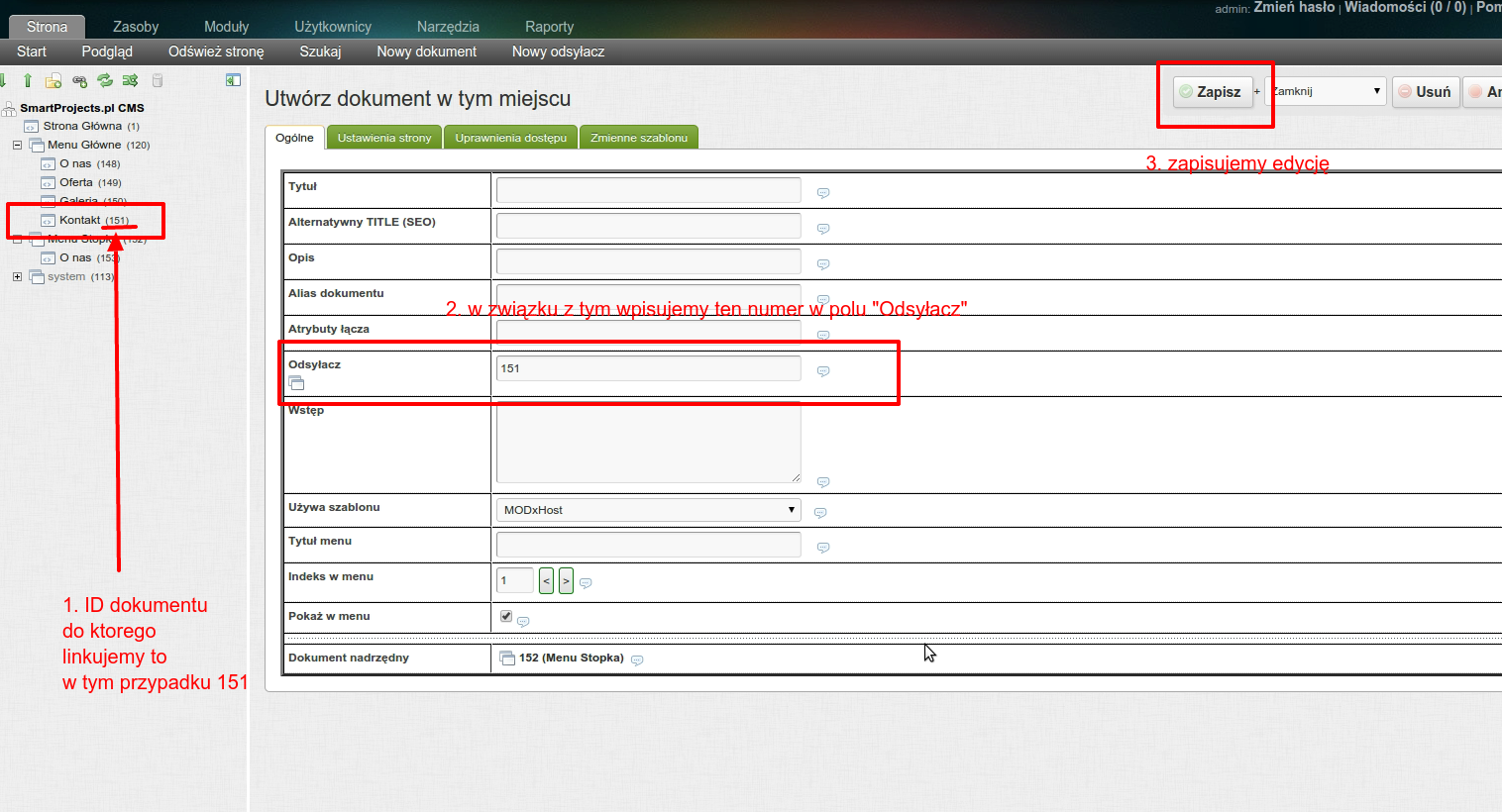This screenshot has width=1502, height=812.
Task: Select the Strona top menu tab
Action: 47,27
